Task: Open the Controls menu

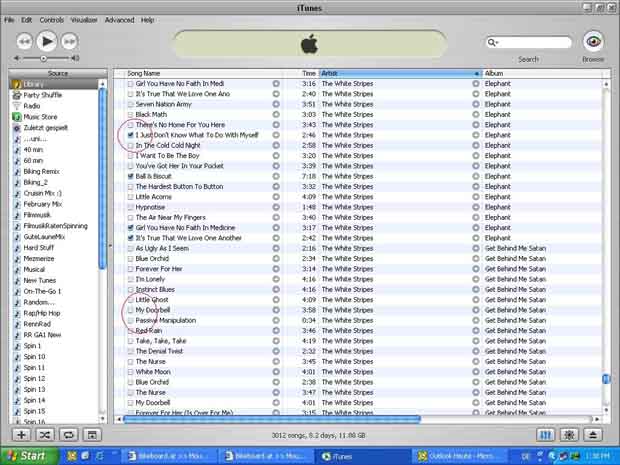Action: 51,20
